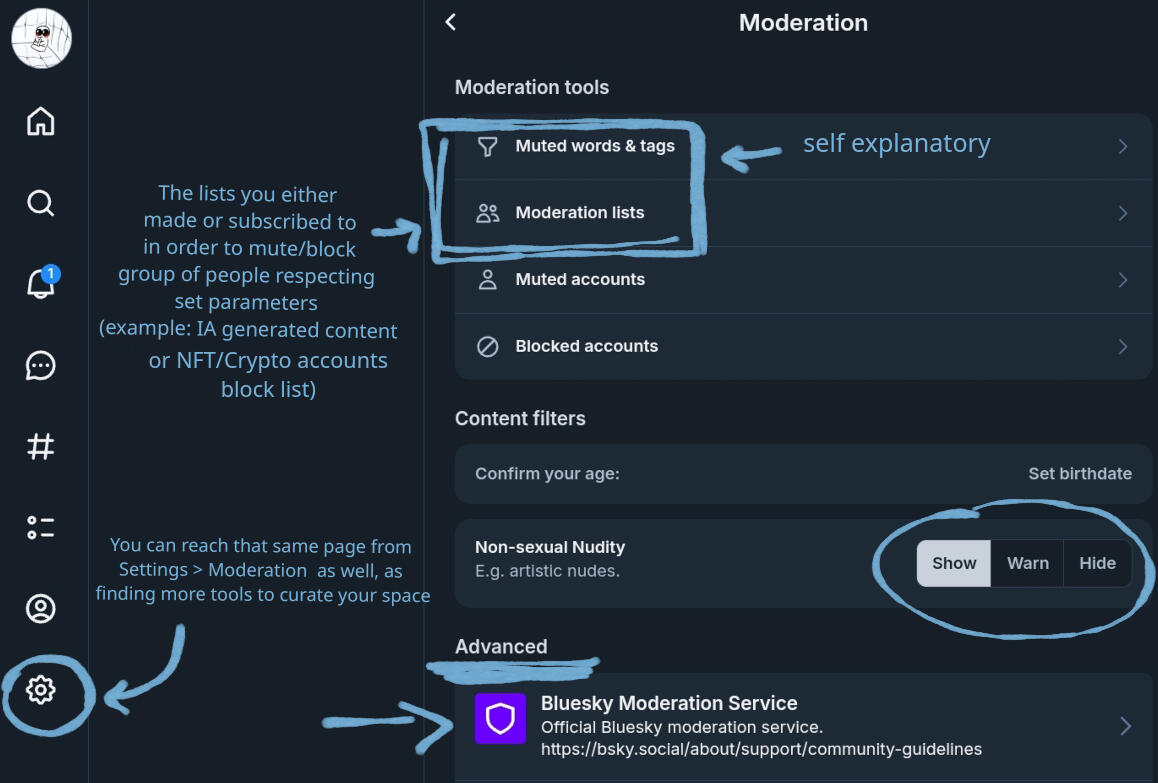Open the Chat messages icon
Screen dimensions: 1158x783
tap(40, 366)
